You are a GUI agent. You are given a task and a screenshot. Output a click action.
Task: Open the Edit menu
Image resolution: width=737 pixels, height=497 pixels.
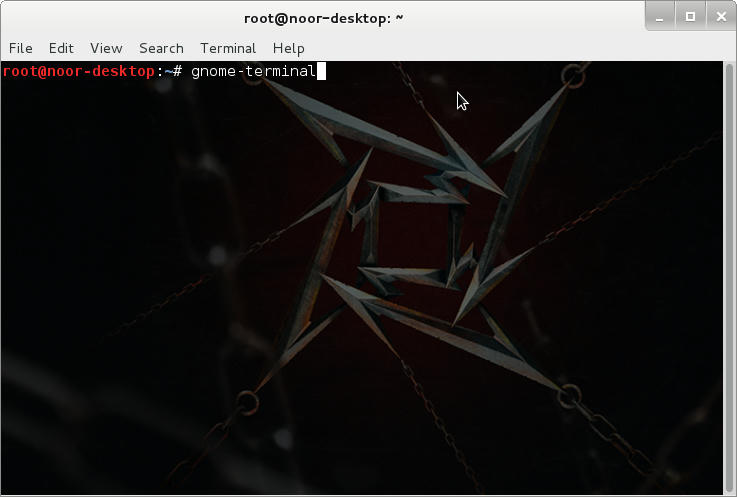point(61,48)
